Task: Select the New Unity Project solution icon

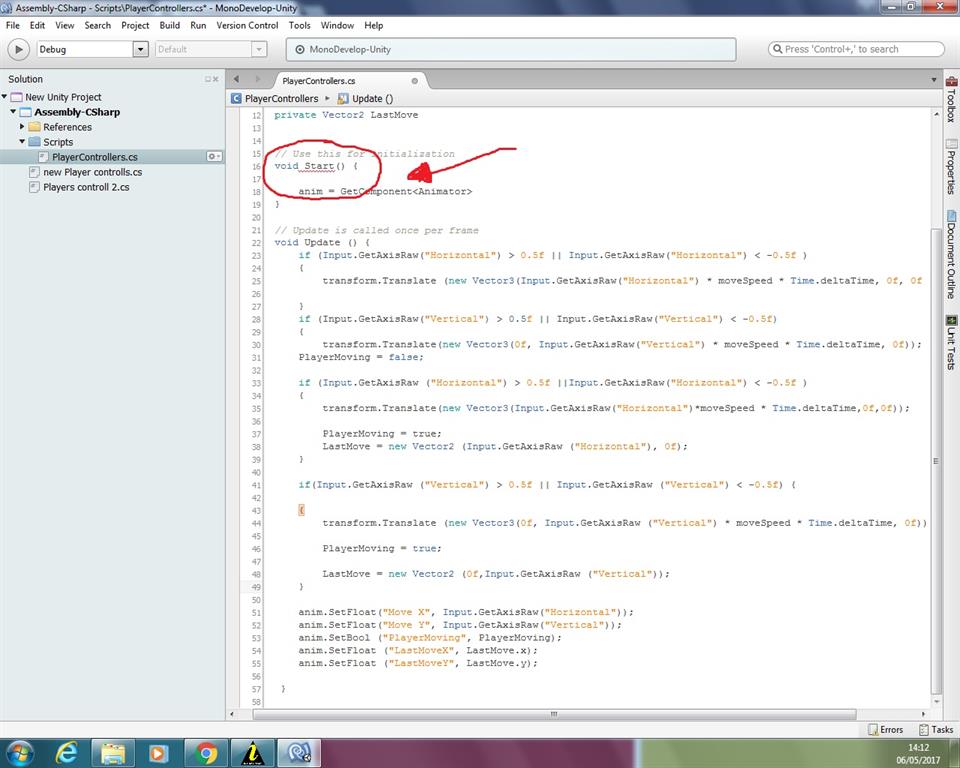Action: coord(17,97)
